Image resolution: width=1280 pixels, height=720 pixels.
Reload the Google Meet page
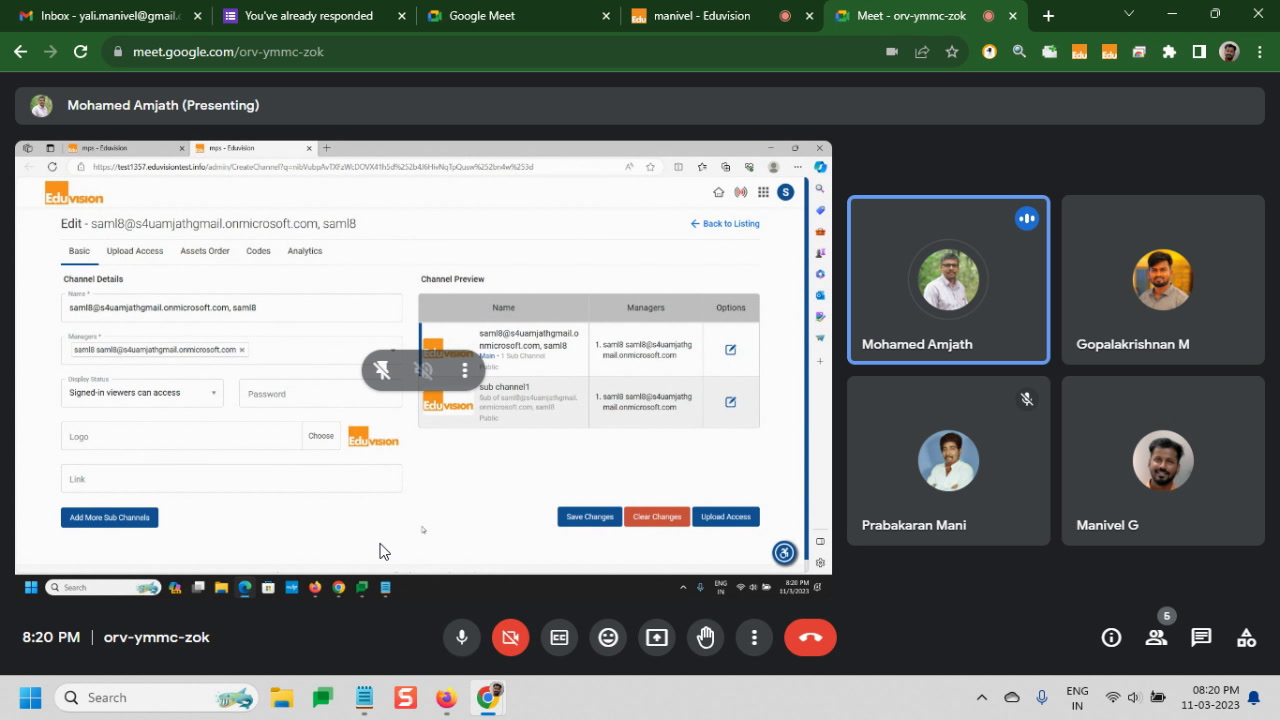80,52
